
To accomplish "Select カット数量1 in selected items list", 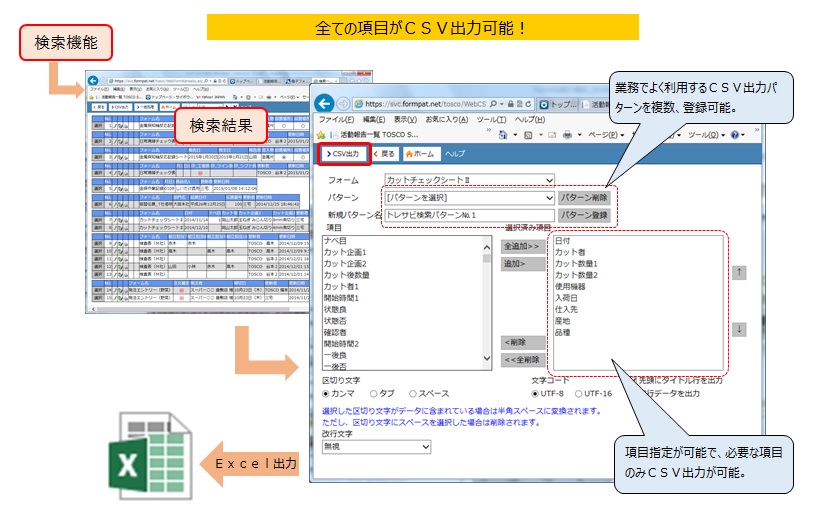I will [576, 264].
